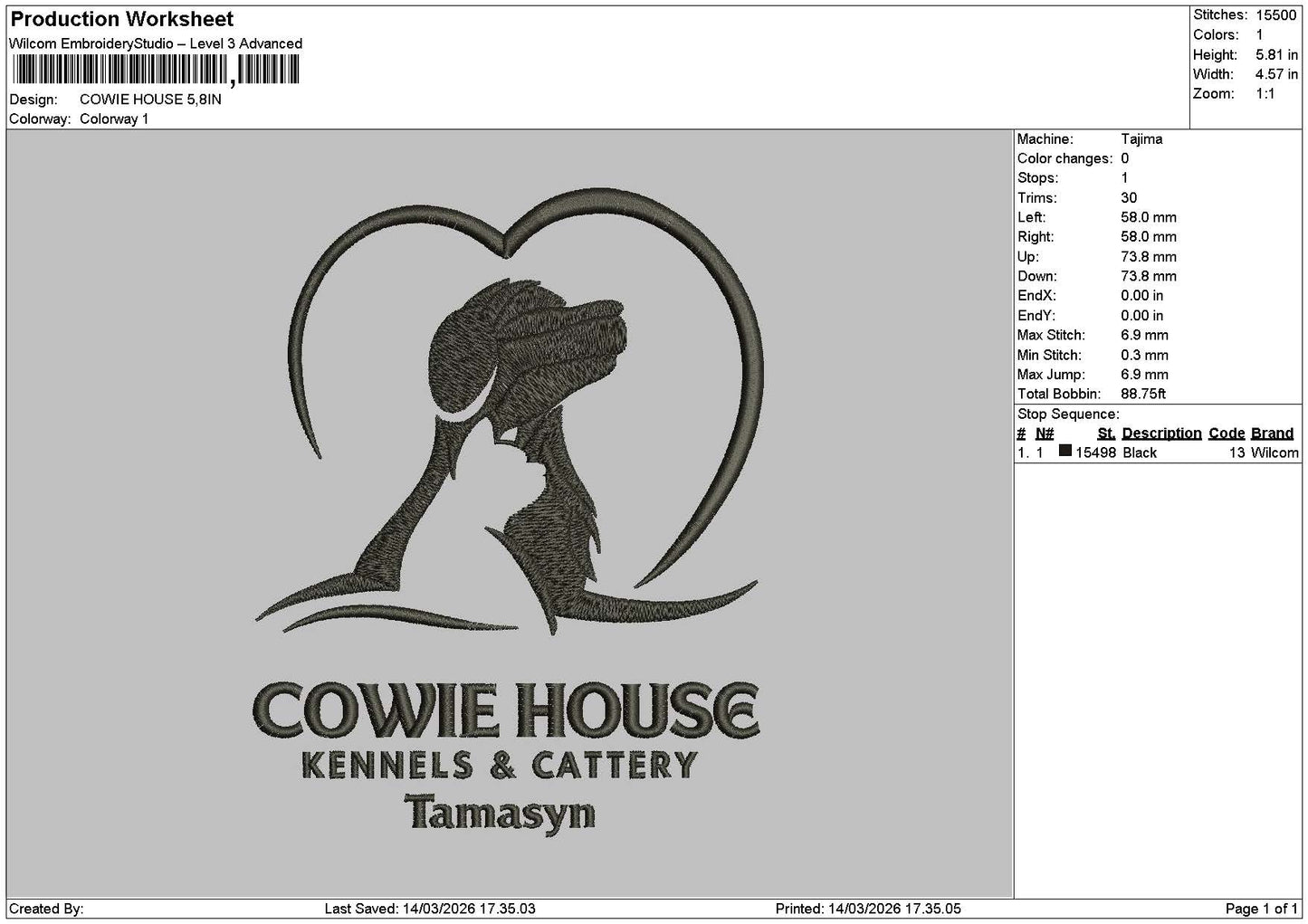1308x924 pixels.
Task: Select the Height value 5.81 in
Action: pyautogui.click(x=1276, y=55)
